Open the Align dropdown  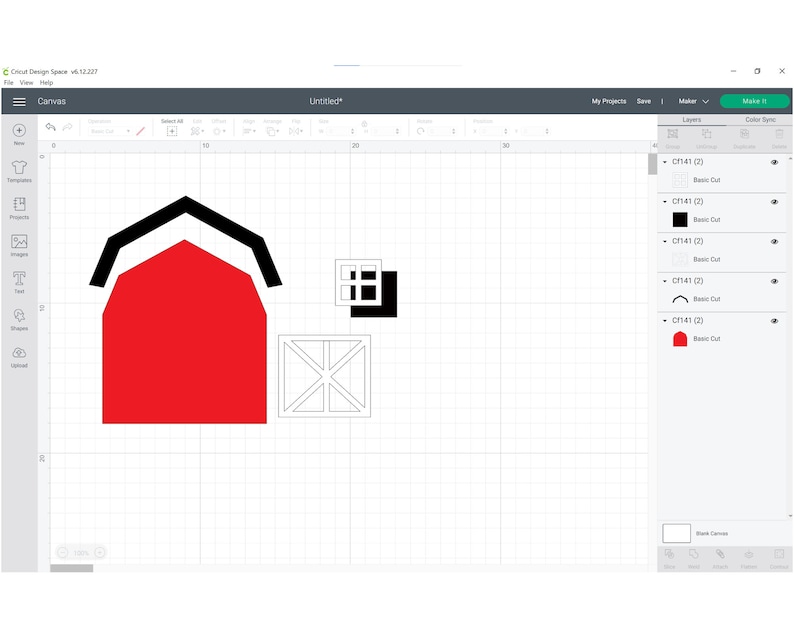click(x=249, y=131)
